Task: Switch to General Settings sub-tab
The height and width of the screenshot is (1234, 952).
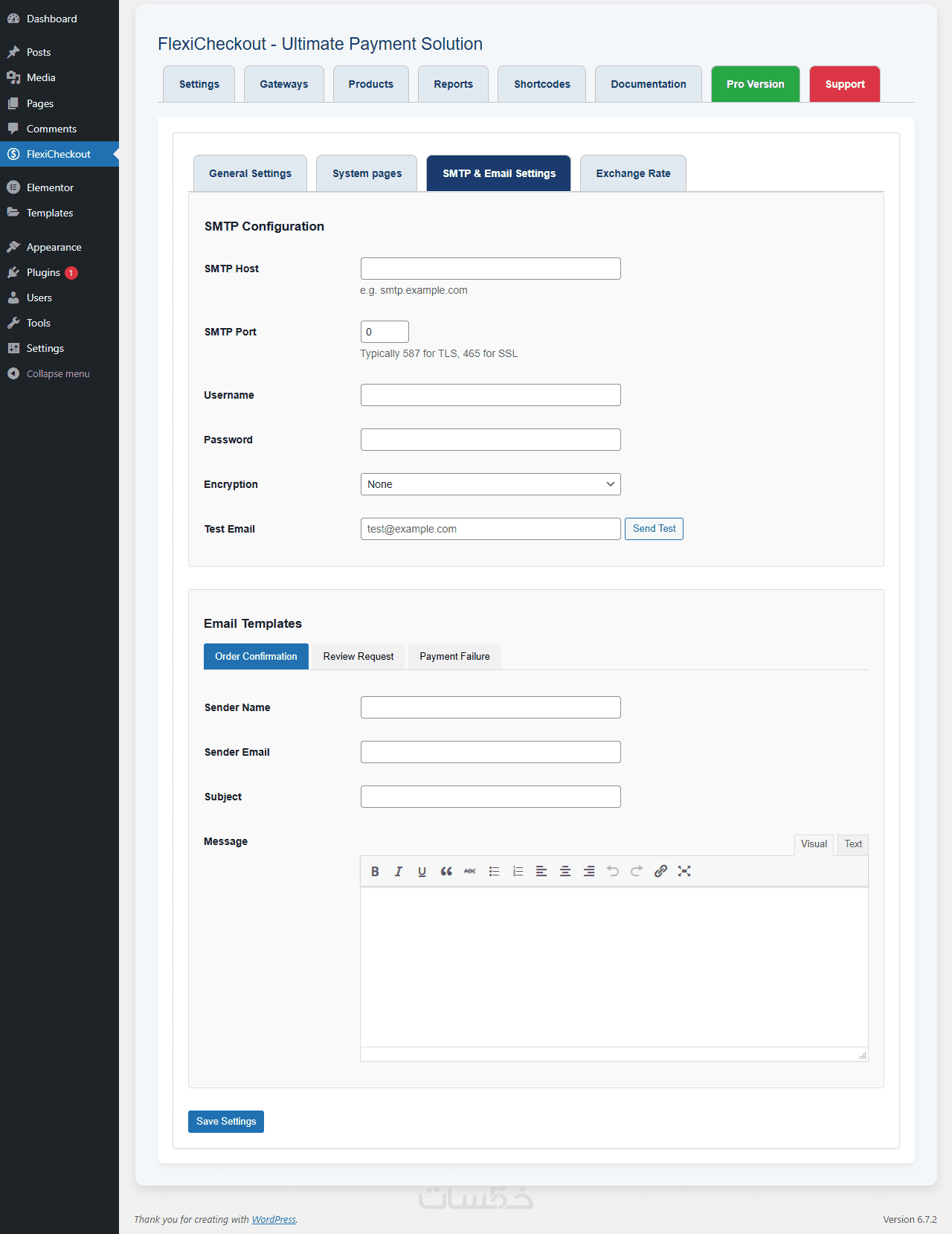Action: [250, 173]
